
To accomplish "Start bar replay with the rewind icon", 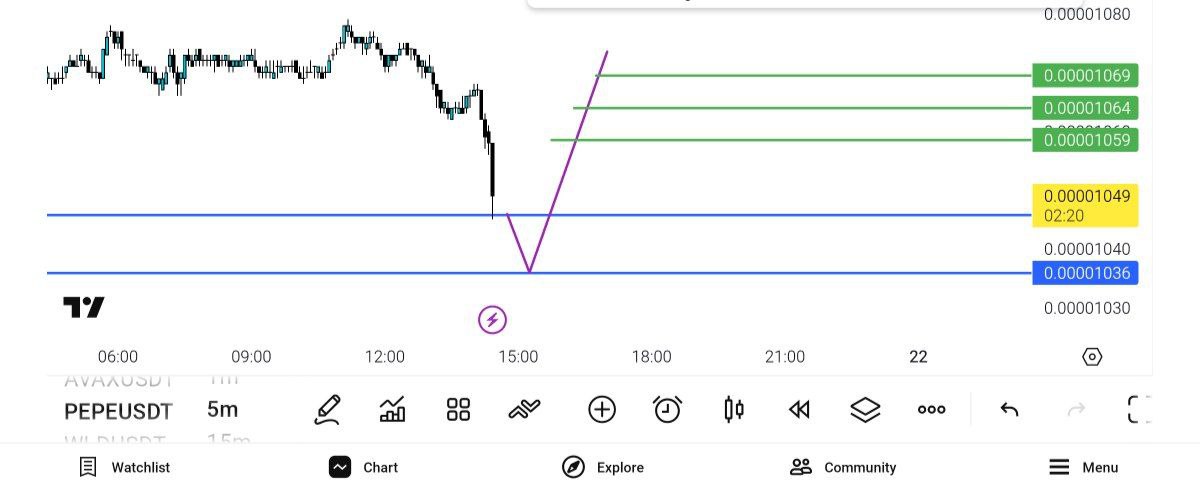I will [x=799, y=409].
